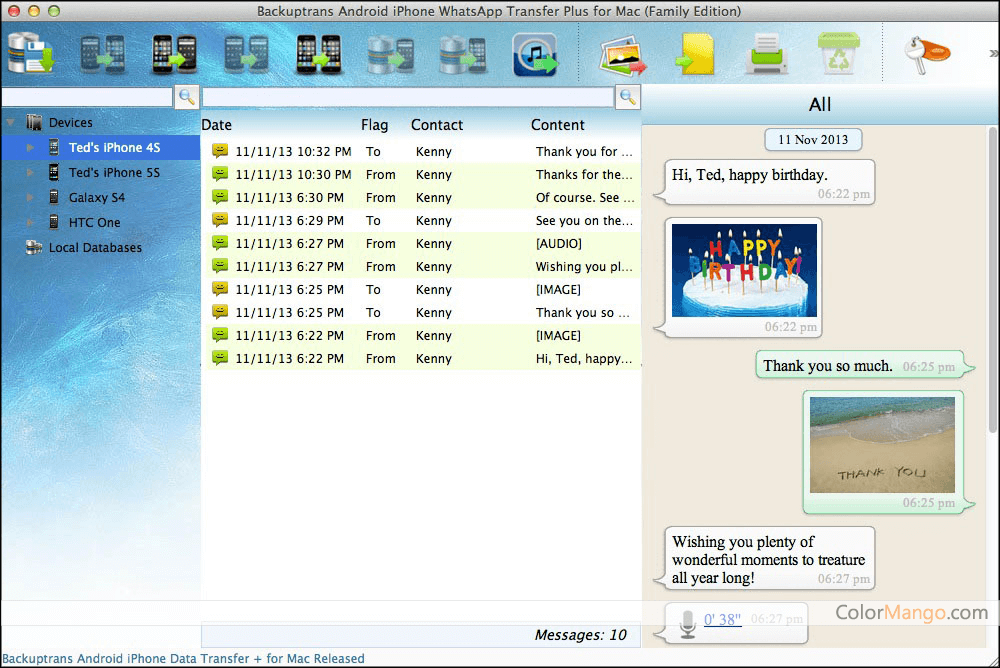
Task: Click the search icon above devices sidebar
Action: (x=186, y=97)
